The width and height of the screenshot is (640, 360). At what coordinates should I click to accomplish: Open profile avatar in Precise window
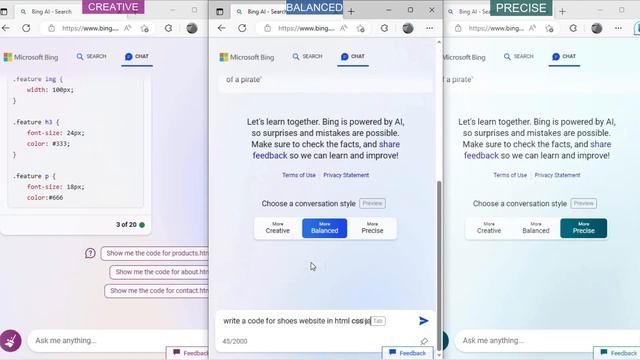pyautogui.click(x=597, y=28)
